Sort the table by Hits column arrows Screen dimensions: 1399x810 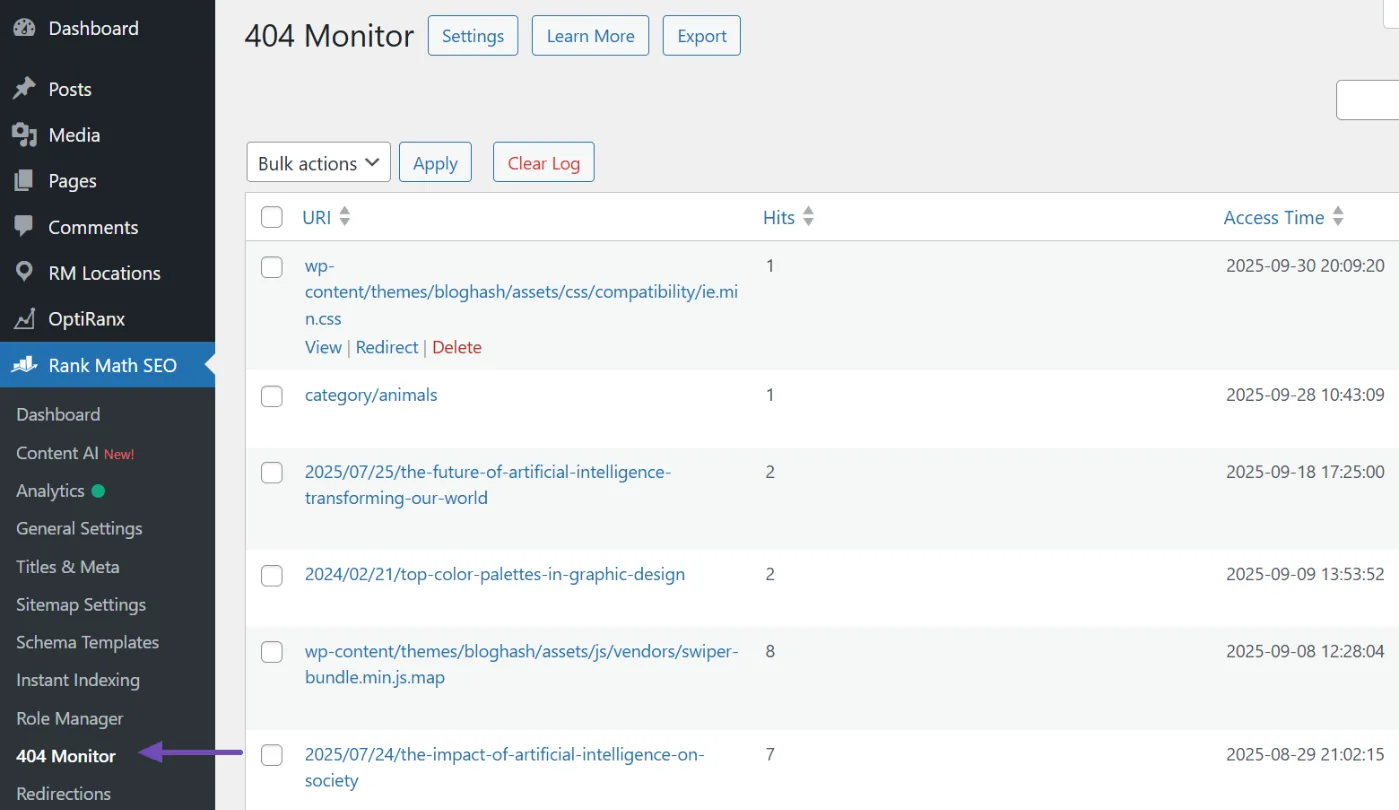click(808, 217)
